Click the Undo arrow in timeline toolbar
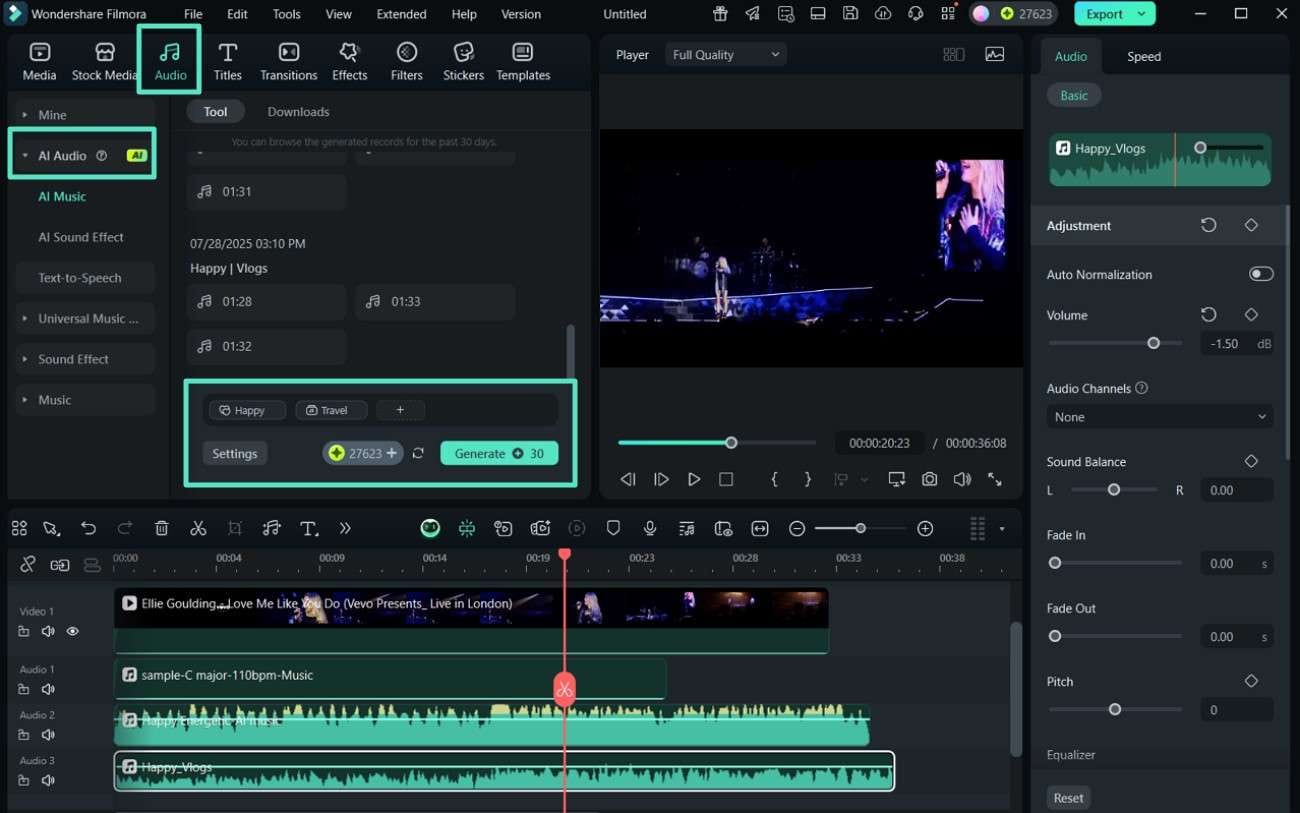This screenshot has height=813, width=1300. coord(89,528)
